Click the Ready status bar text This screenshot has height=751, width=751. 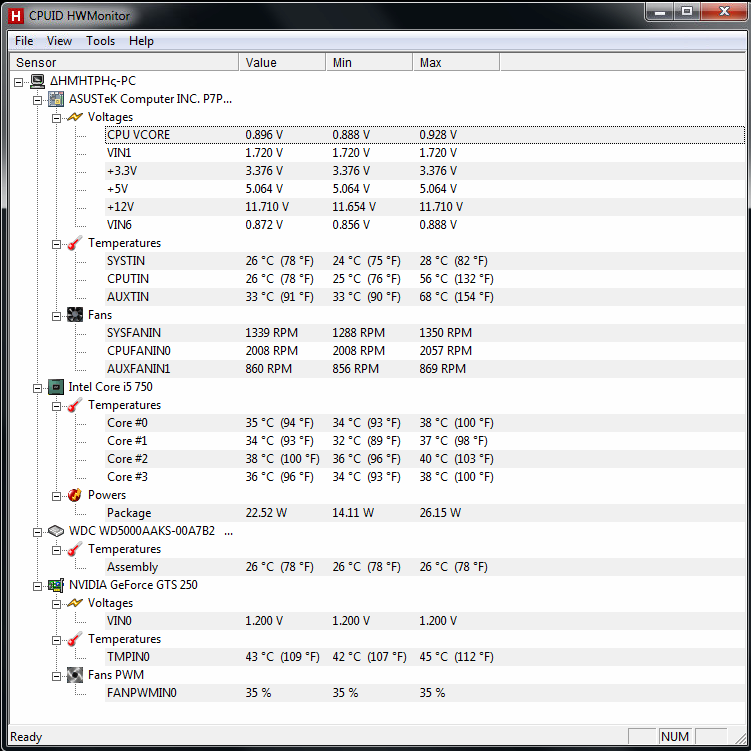point(26,737)
